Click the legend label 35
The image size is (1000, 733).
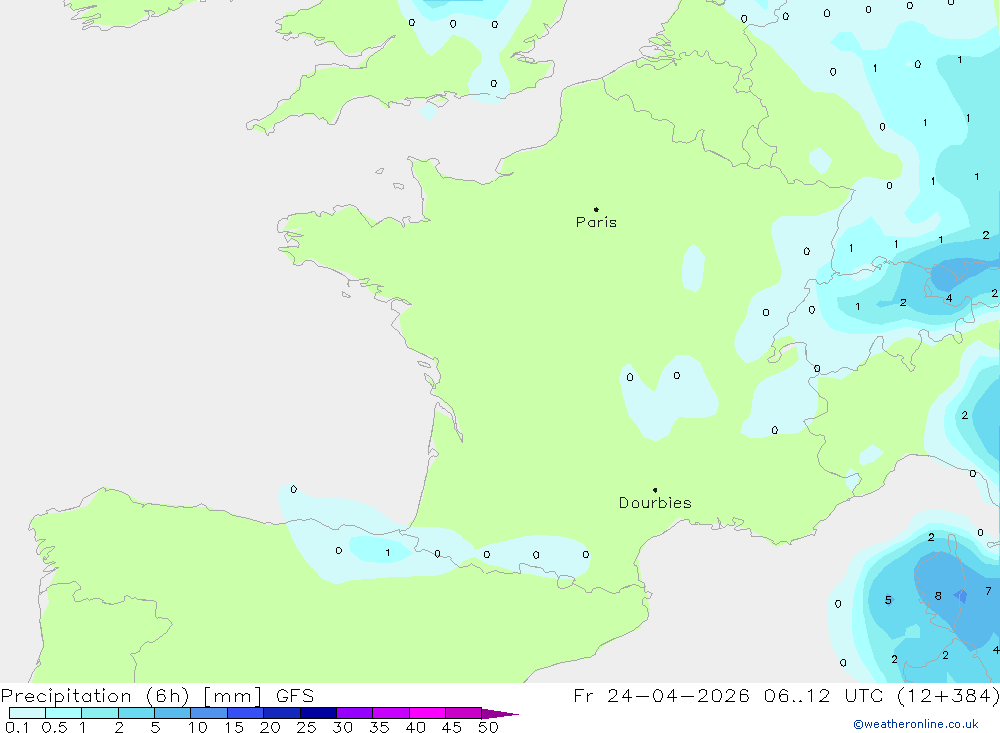(x=379, y=727)
